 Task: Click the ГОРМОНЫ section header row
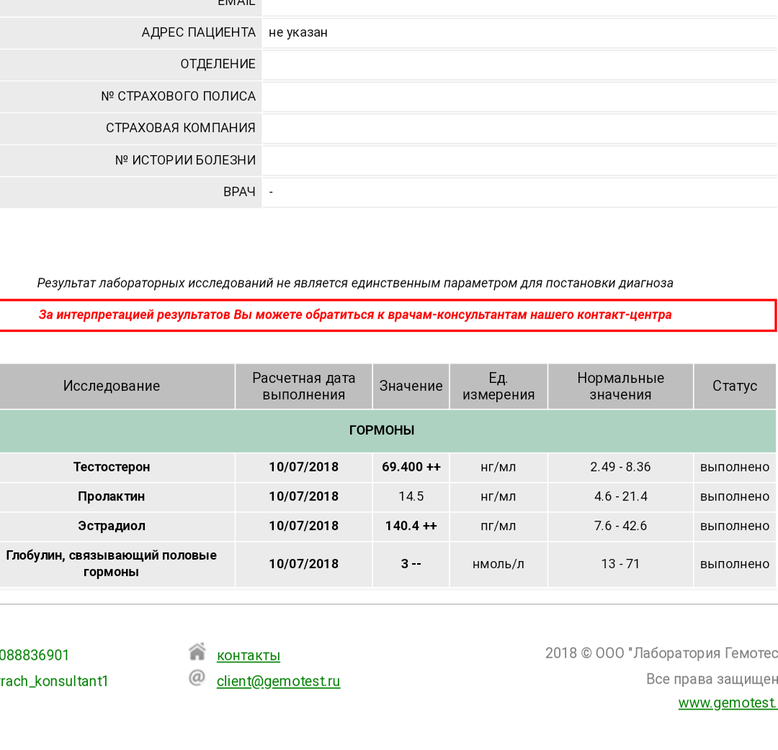(x=382, y=431)
